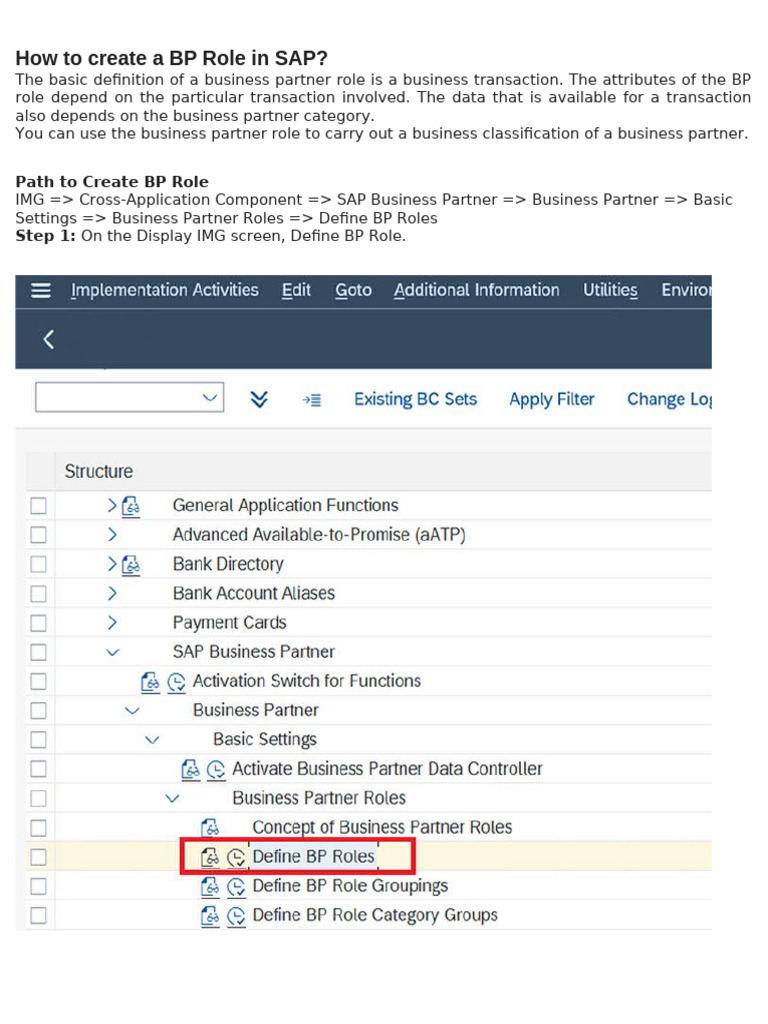Tick checkbox for Concept of Business Partner Roles row
The width and height of the screenshot is (768, 1024).
tap(39, 827)
